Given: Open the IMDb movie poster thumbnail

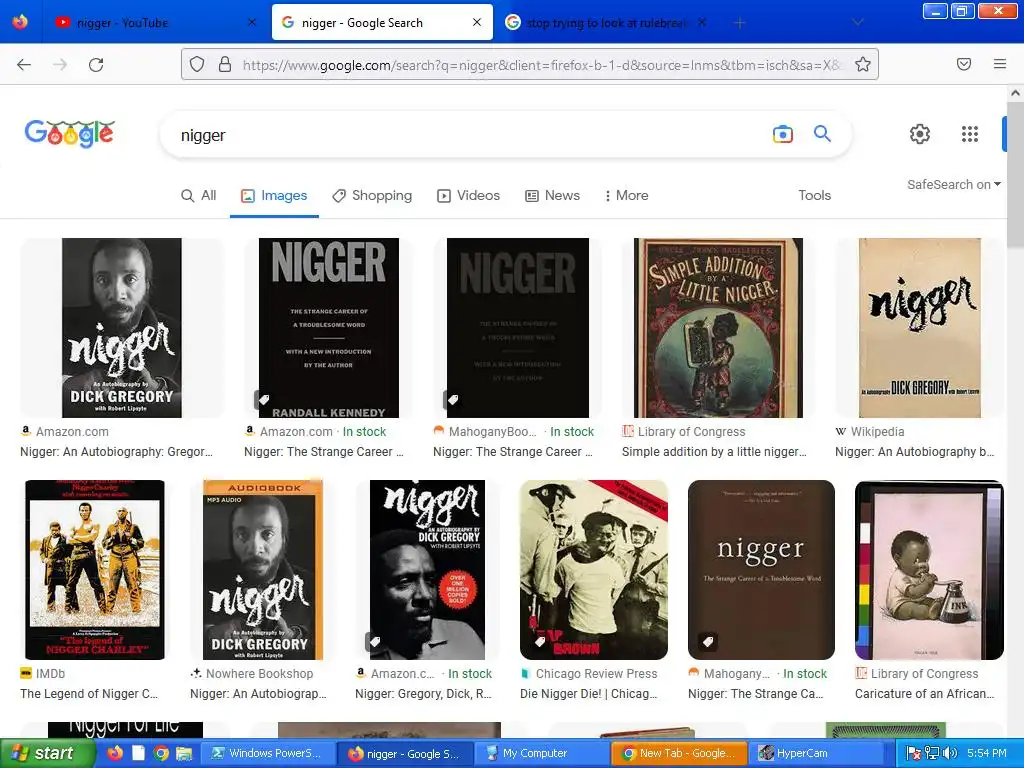Looking at the screenshot, I should pos(95,569).
